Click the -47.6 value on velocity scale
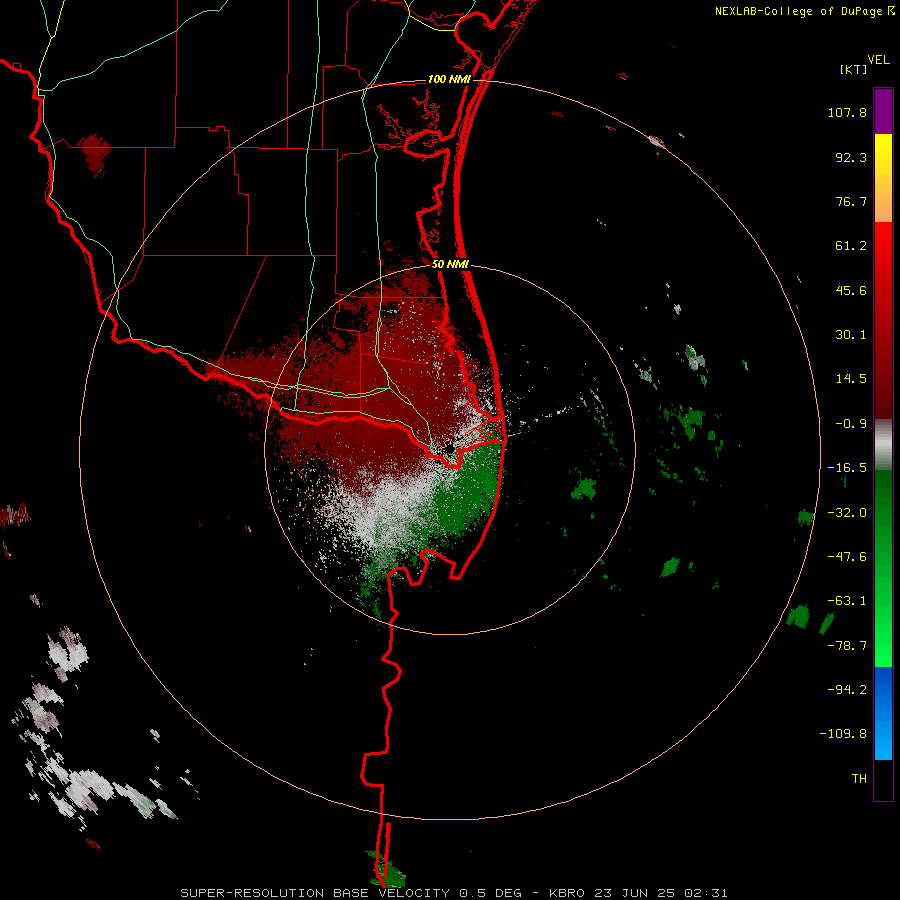 point(847,557)
